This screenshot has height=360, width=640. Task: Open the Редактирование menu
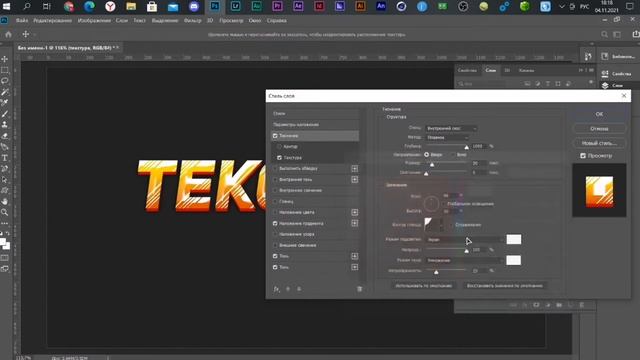tap(52, 20)
